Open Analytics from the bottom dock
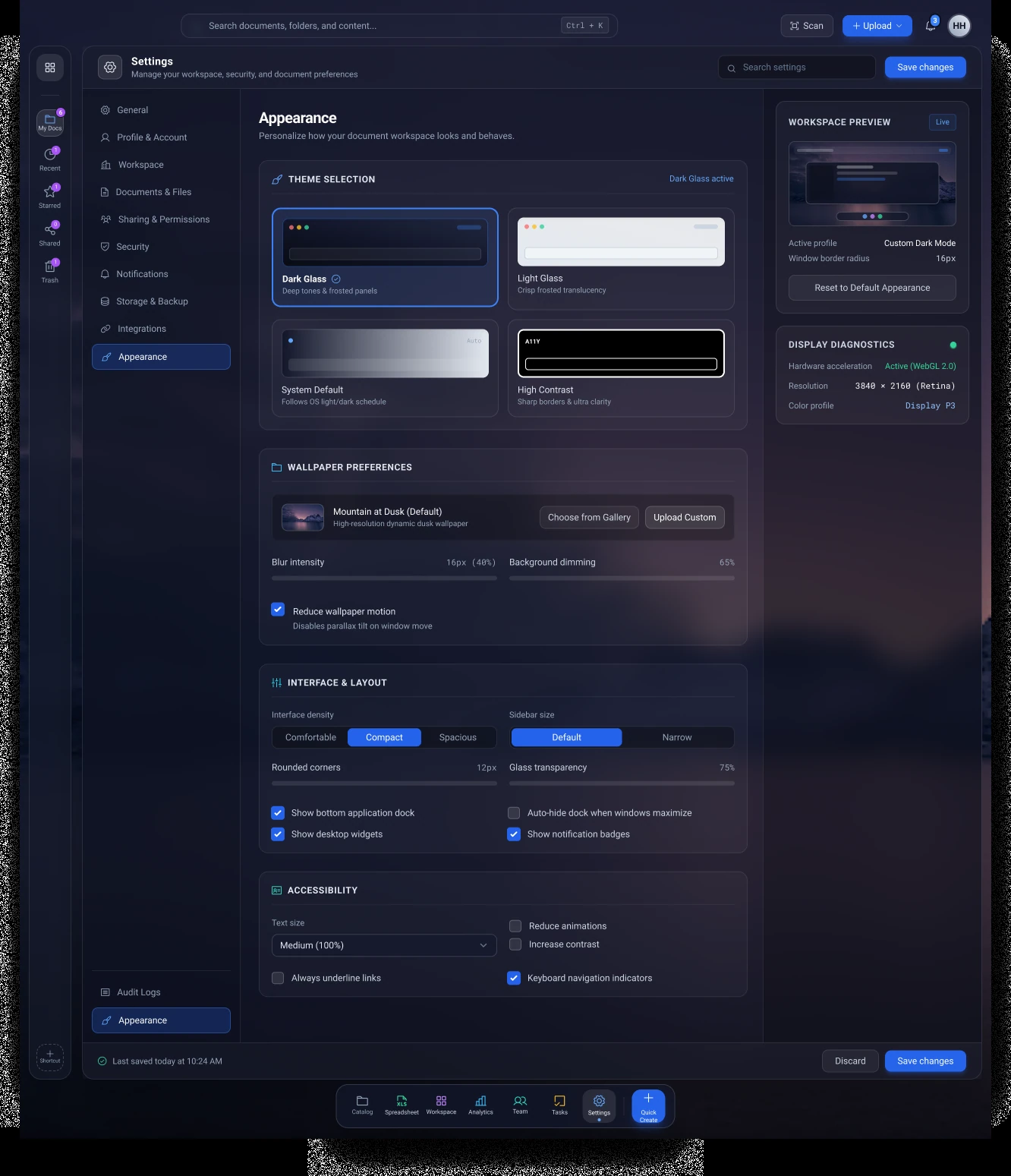1011x1176 pixels. (x=480, y=1105)
